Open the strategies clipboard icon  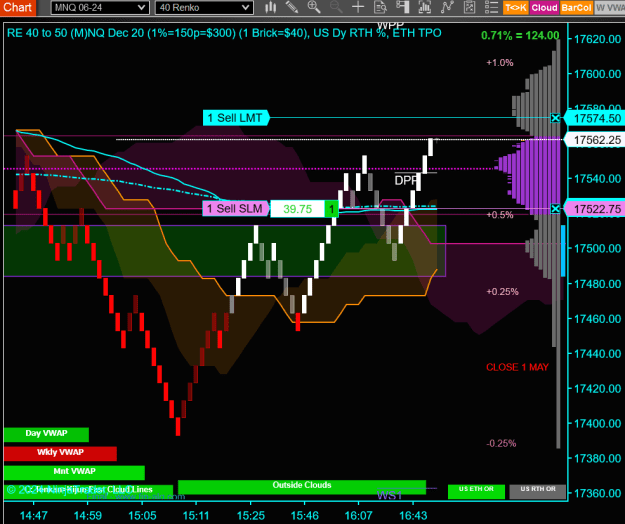point(469,7)
